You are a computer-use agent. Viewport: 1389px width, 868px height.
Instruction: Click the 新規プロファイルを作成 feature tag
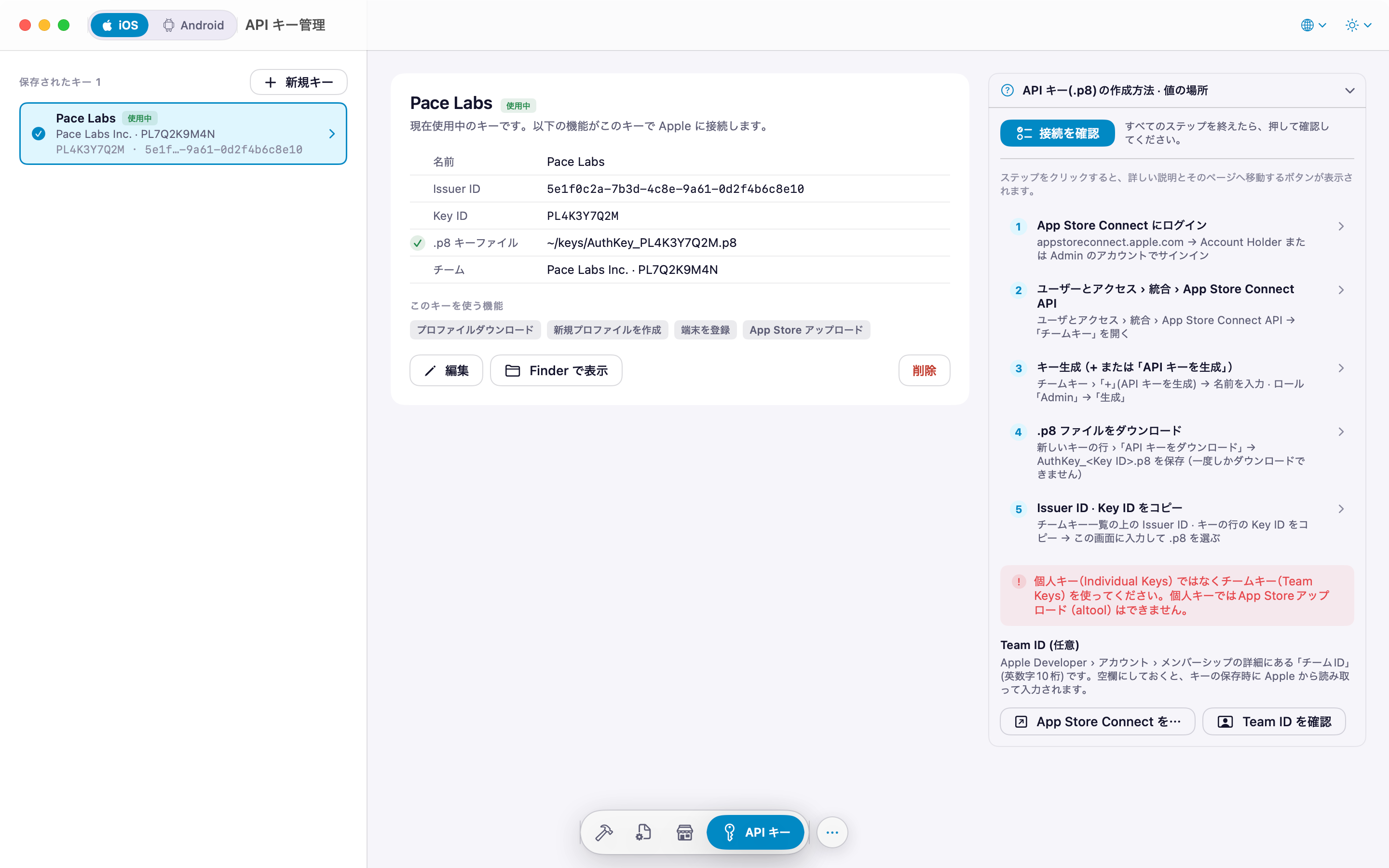[607, 330]
